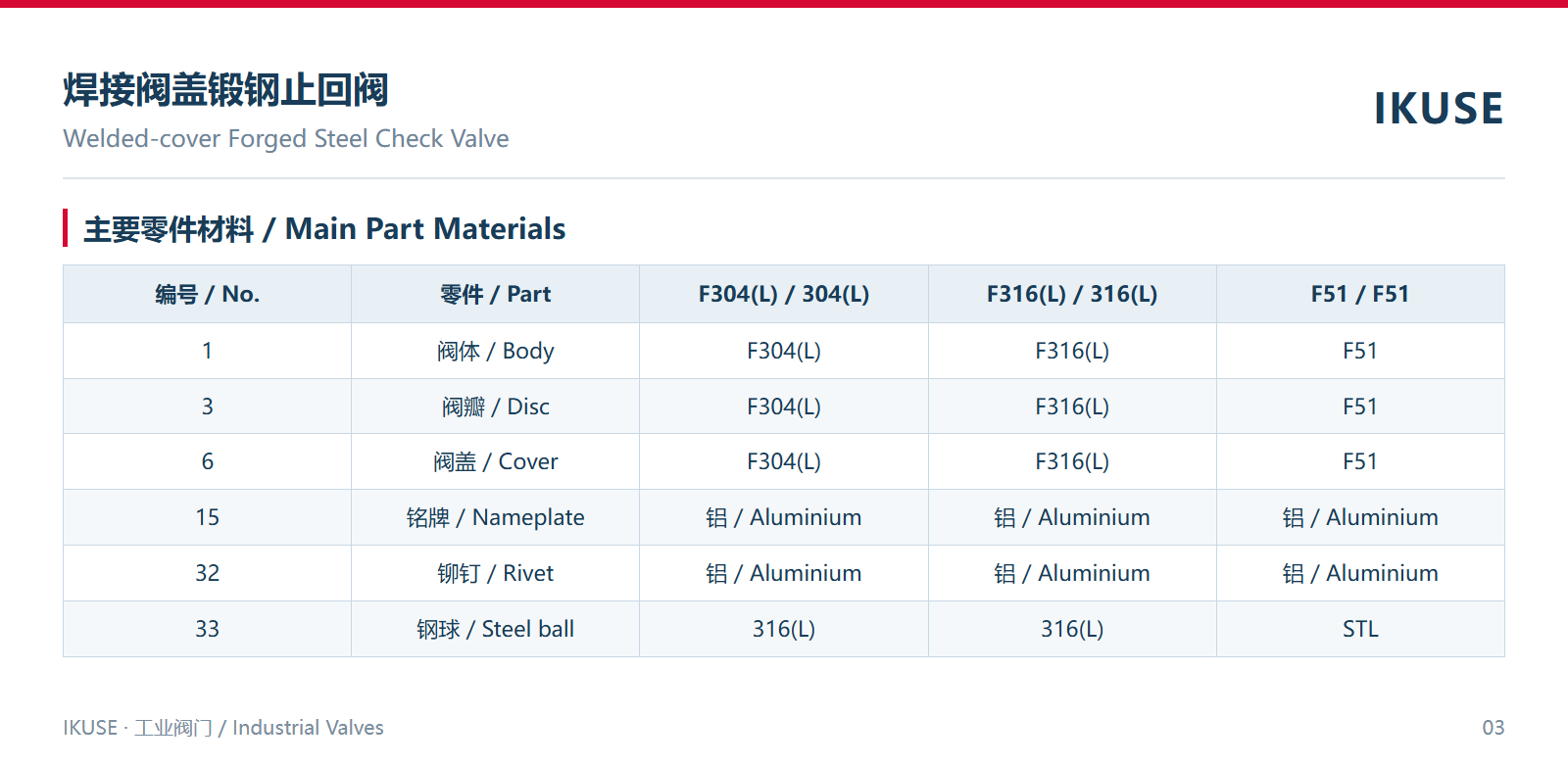Image resolution: width=1568 pixels, height=766 pixels.
Task: Click the F304(L) / 304(L) column header
Action: (784, 294)
